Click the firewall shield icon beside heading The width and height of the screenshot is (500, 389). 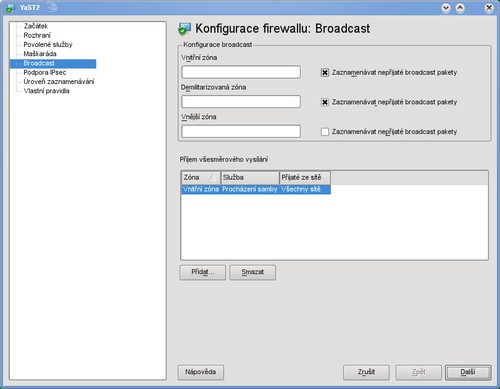pos(184,29)
